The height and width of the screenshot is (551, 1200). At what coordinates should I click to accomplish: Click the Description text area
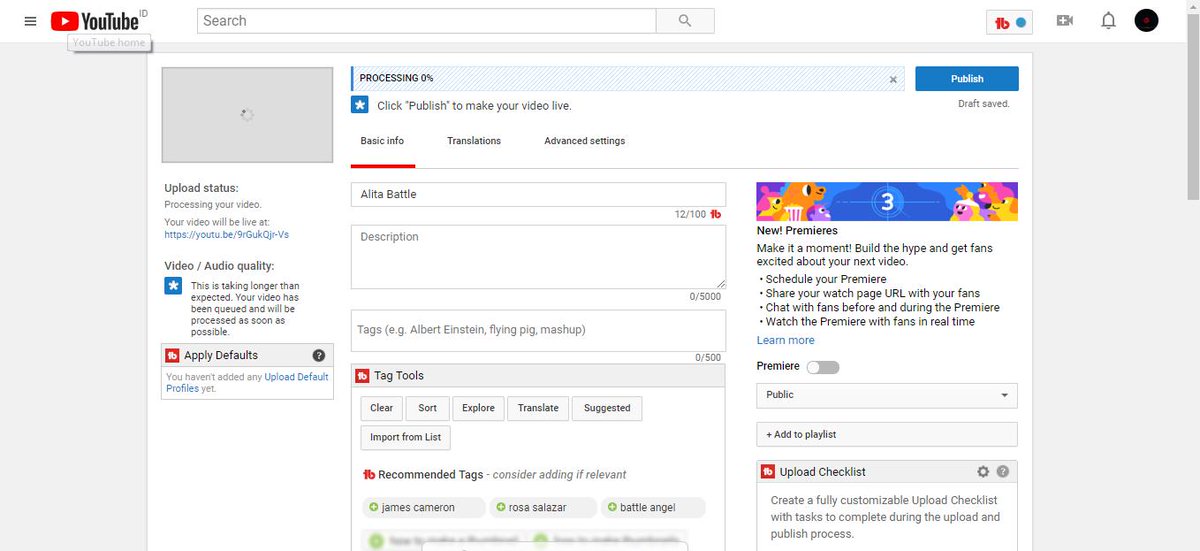538,257
